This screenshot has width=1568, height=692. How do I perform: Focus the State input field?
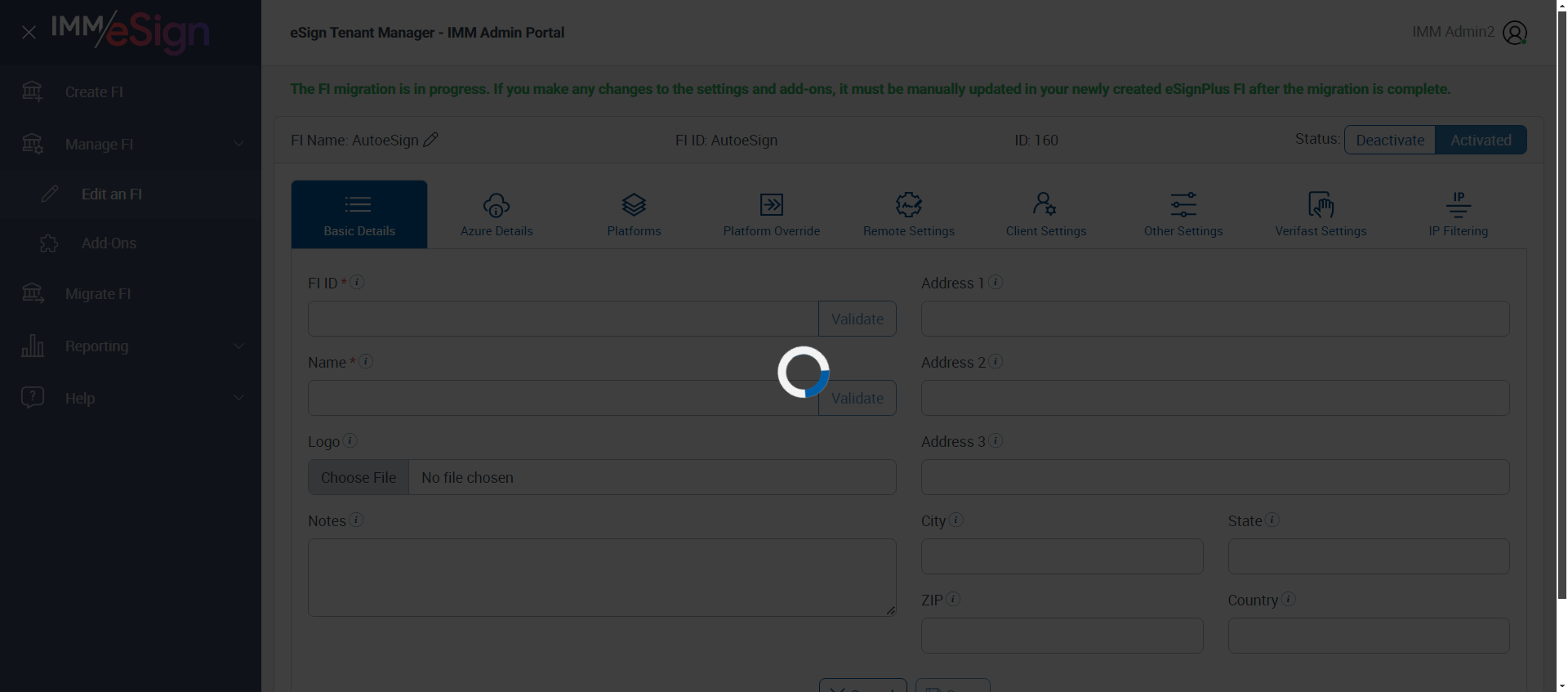click(1369, 556)
